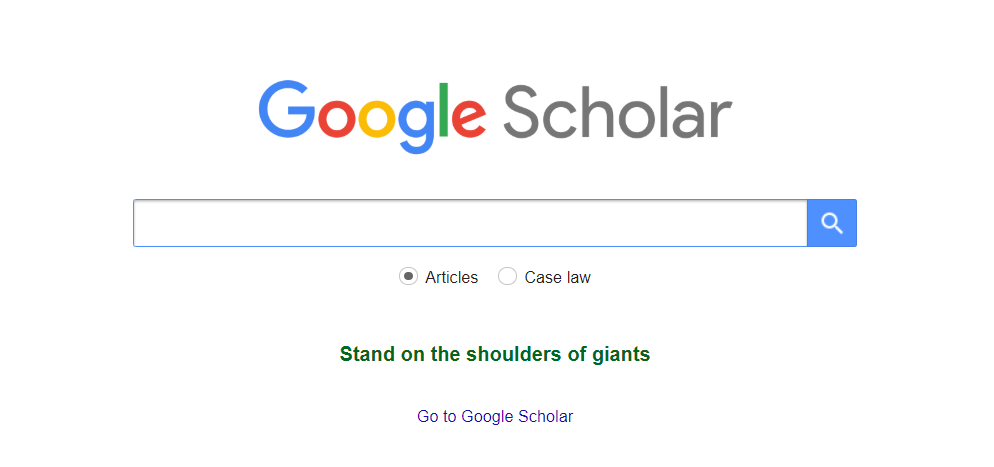Select the Articles radio button
Image resolution: width=994 pixels, height=467 pixels.
tap(408, 277)
